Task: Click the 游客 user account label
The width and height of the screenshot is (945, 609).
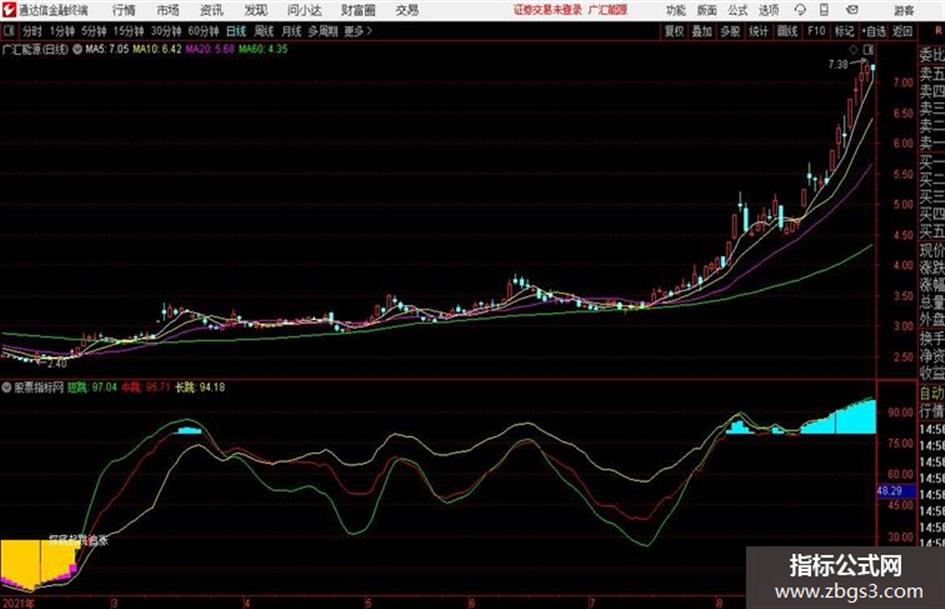Action: [x=904, y=10]
